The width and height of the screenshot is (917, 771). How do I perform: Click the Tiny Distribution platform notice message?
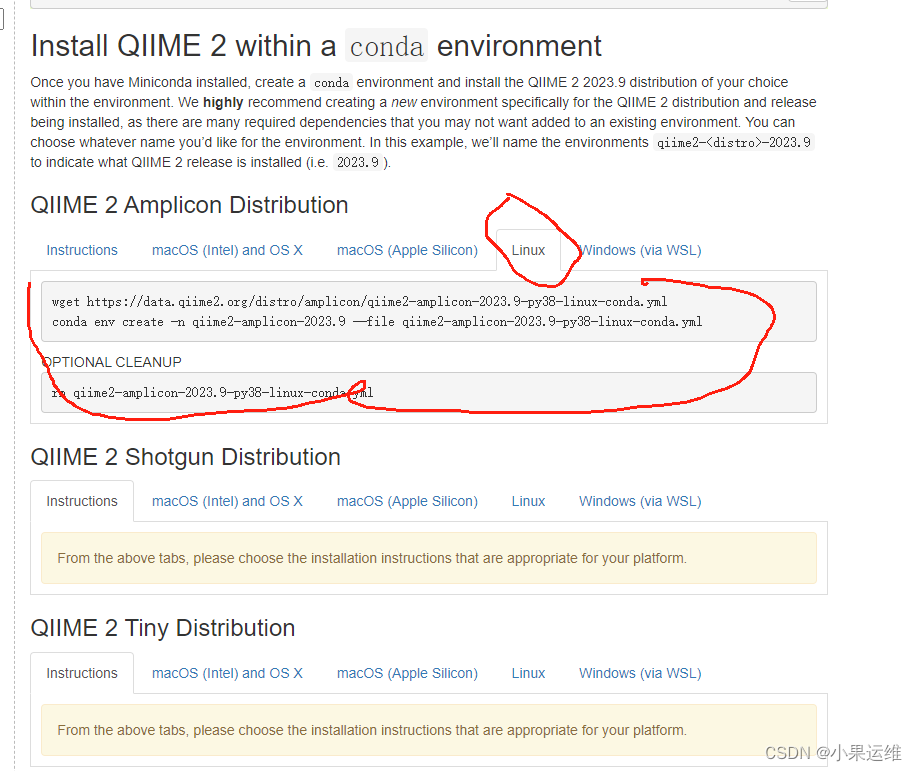(429, 730)
